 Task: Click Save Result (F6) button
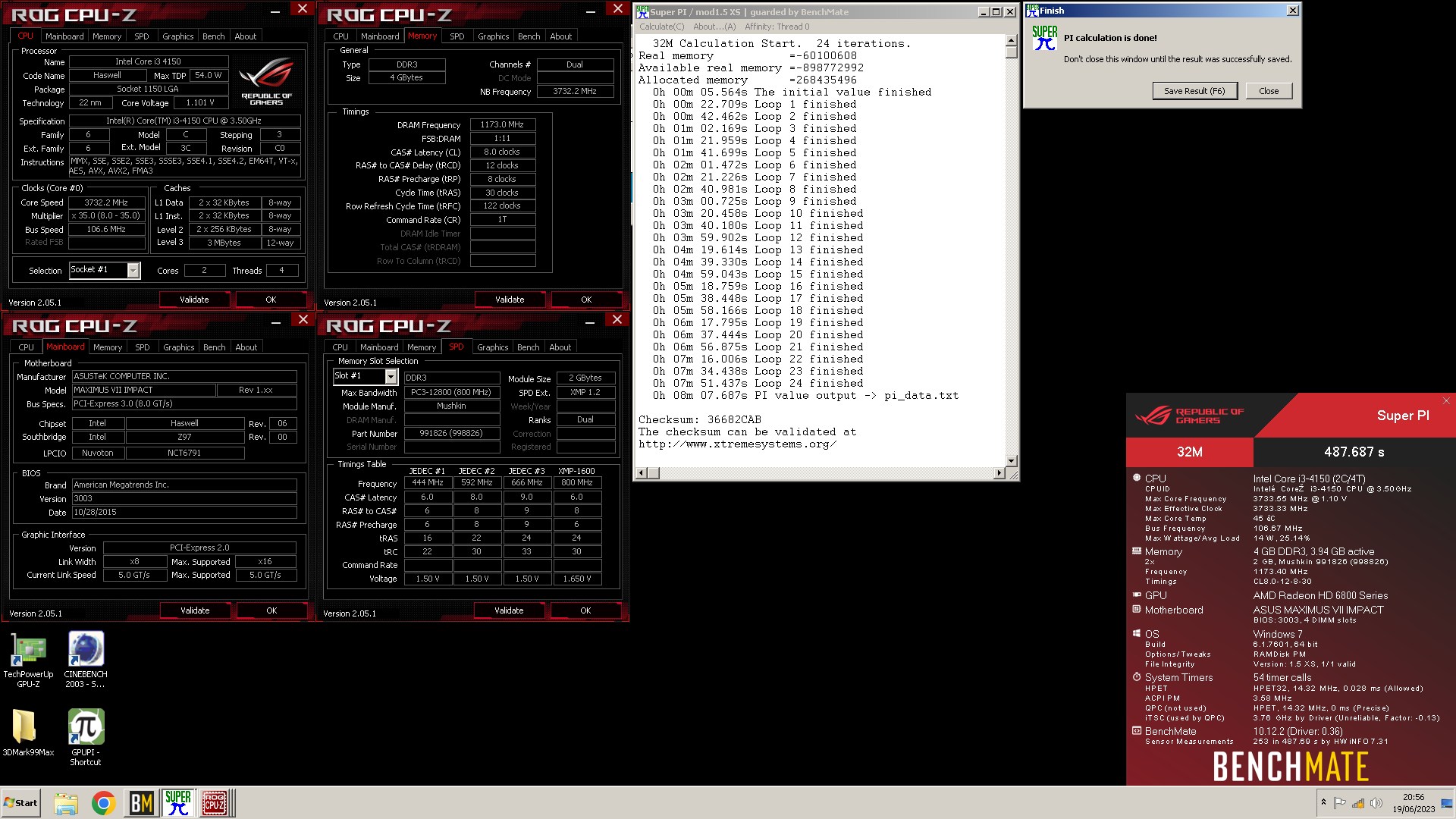1194,91
